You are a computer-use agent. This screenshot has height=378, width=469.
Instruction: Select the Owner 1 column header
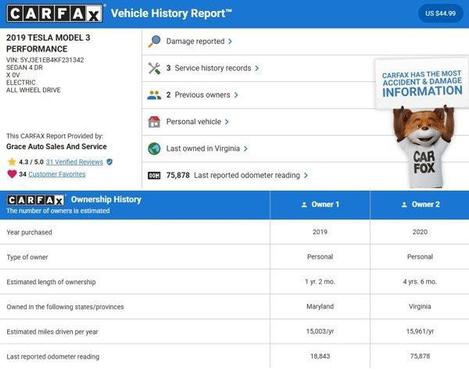click(320, 205)
